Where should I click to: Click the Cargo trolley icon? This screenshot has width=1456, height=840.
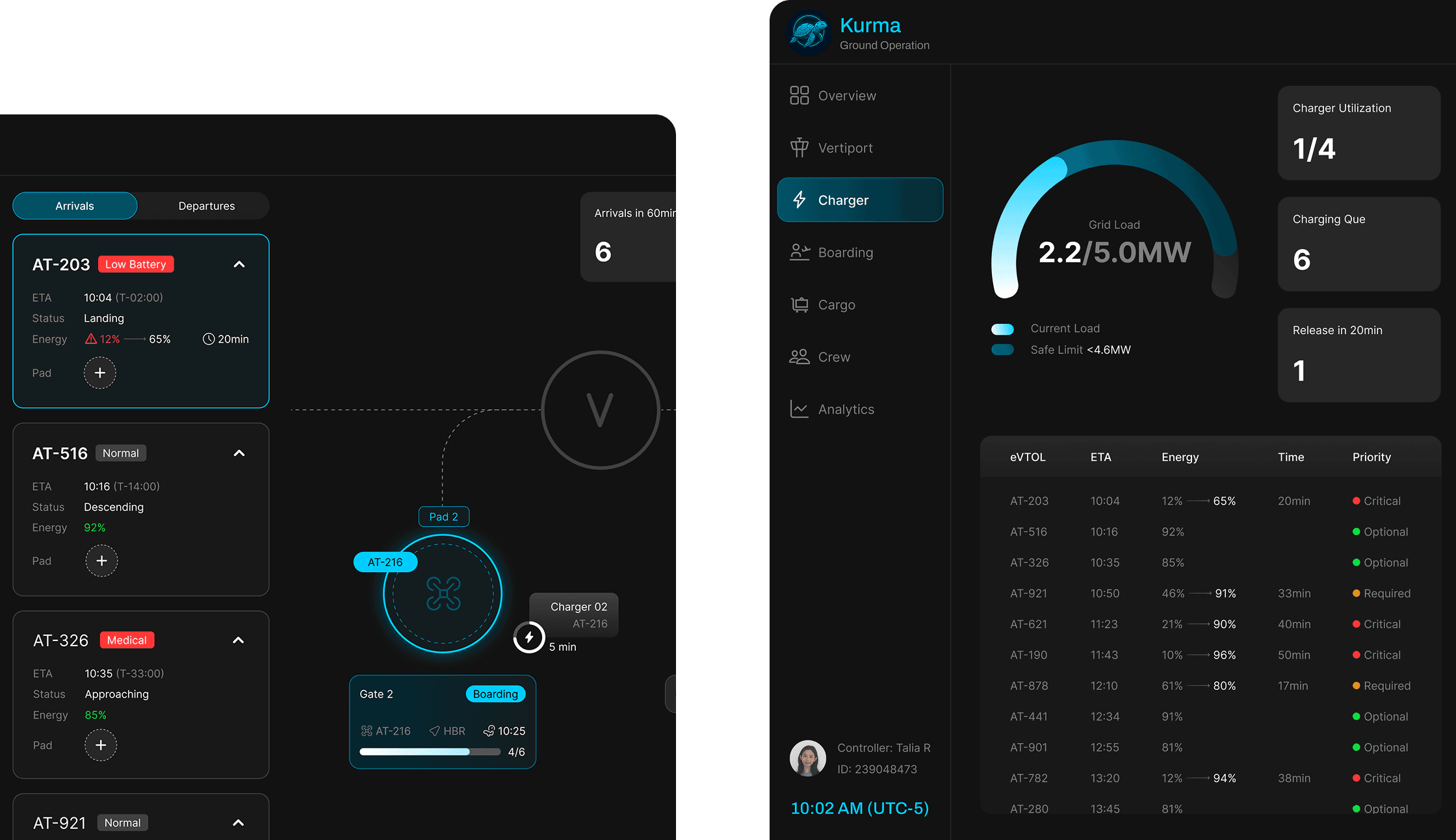799,304
